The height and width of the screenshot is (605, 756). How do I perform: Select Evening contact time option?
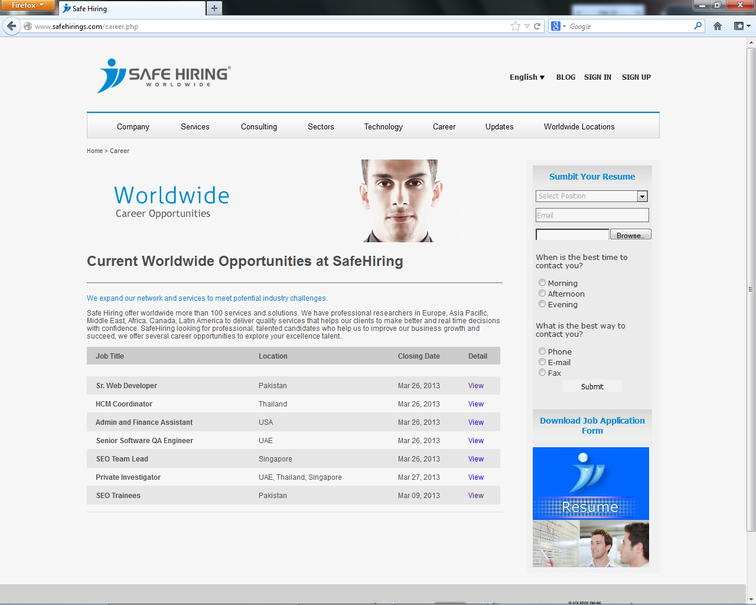point(542,304)
